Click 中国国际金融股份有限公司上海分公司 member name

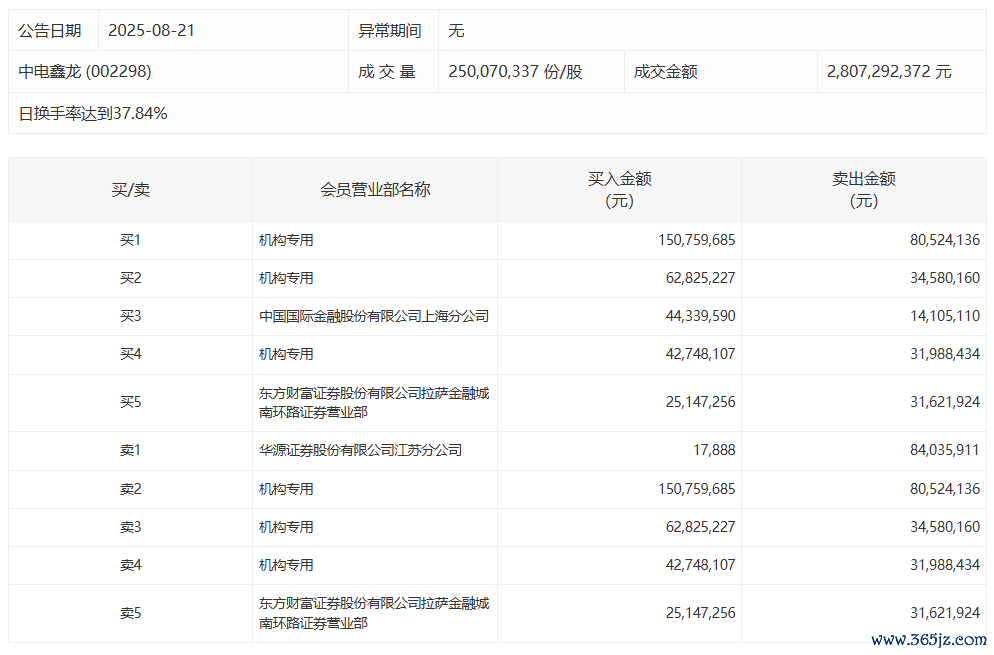[x=374, y=316]
